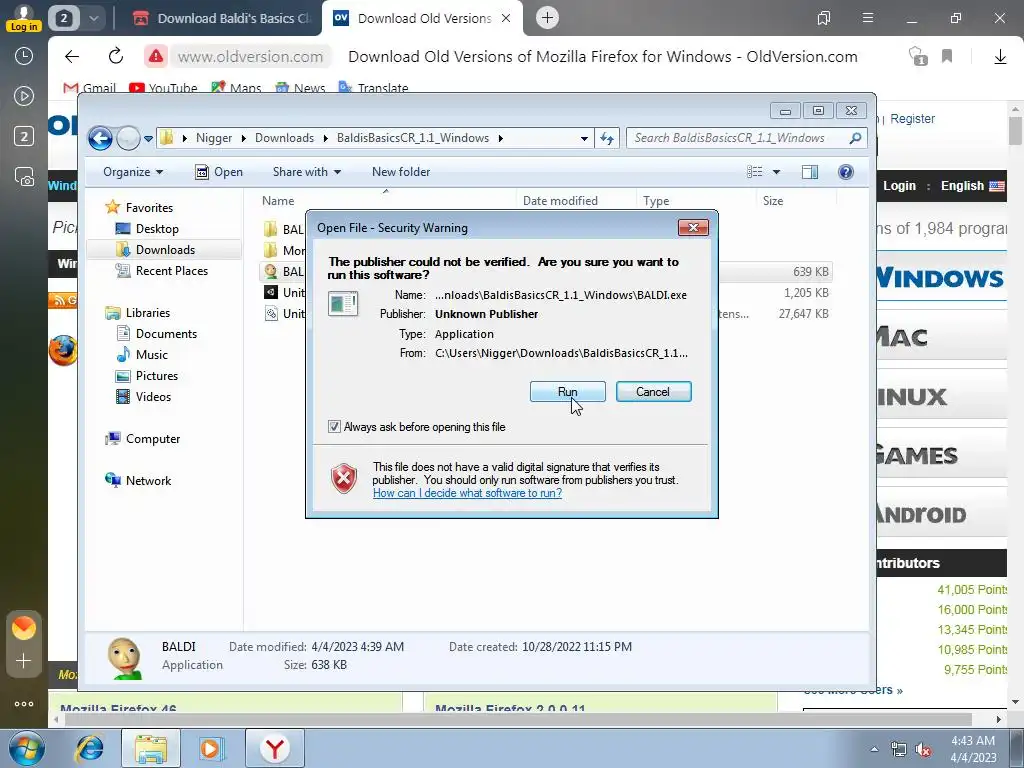1024x768 pixels.
Task: Open Windows Media Player from taskbar
Action: coord(210,748)
